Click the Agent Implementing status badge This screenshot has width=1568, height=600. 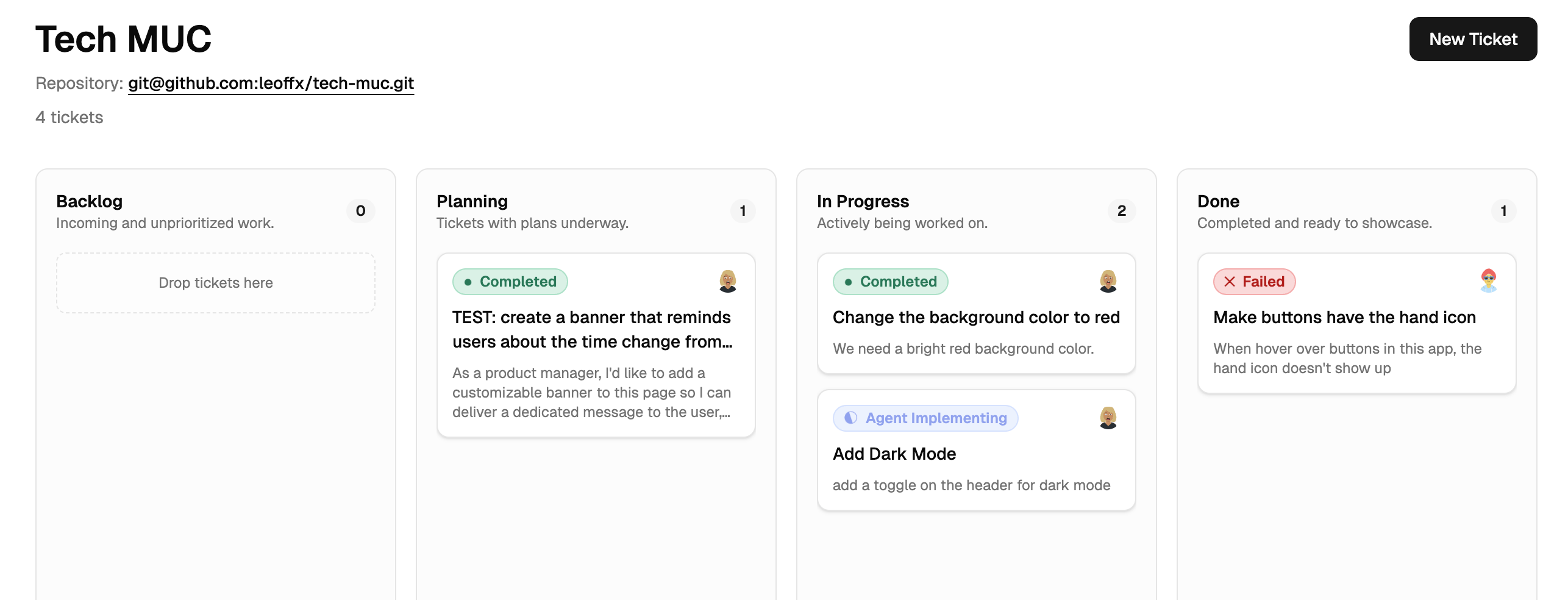925,418
